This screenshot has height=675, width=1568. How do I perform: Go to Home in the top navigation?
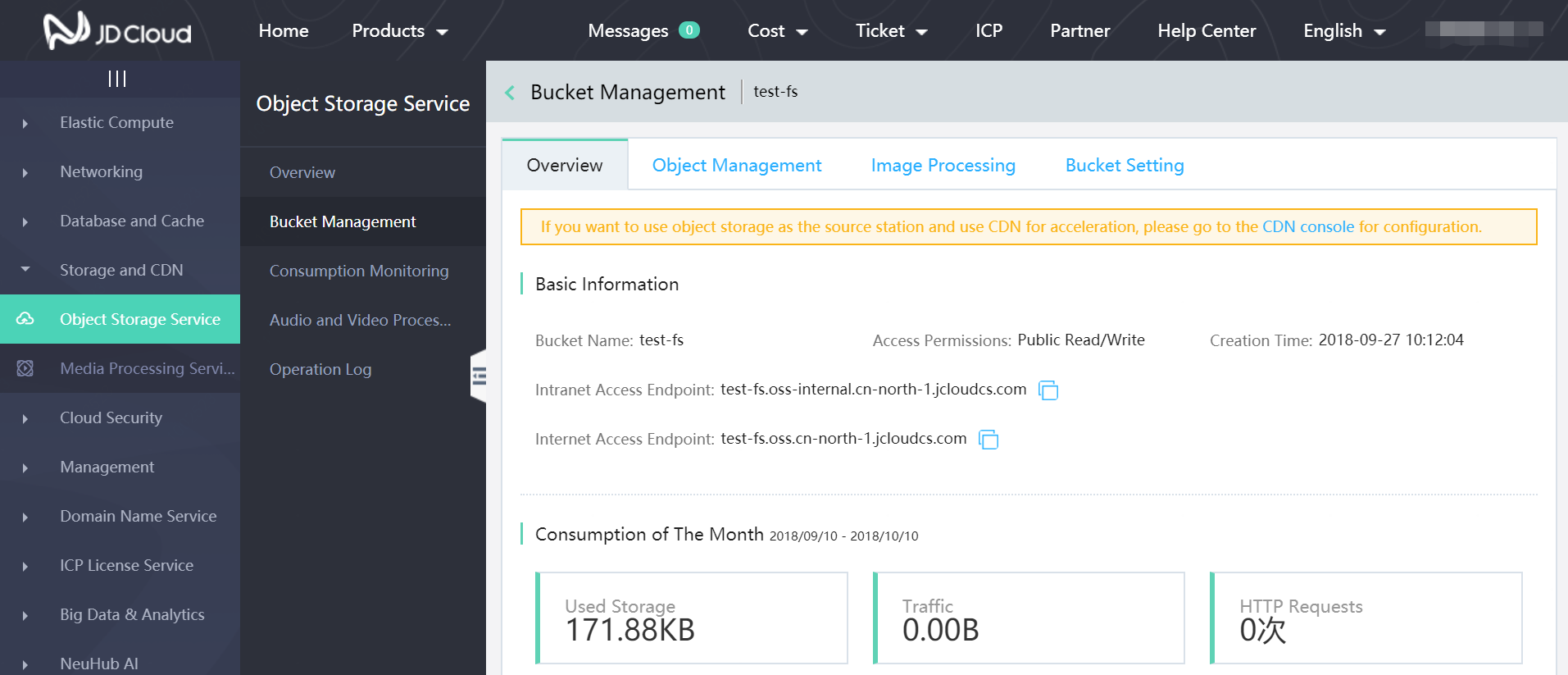pos(284,31)
